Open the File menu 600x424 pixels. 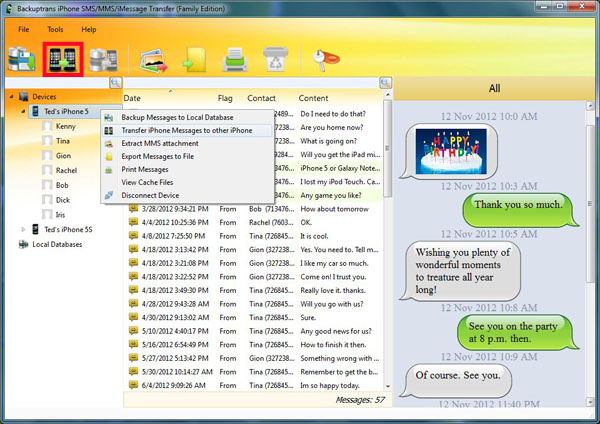click(x=23, y=29)
